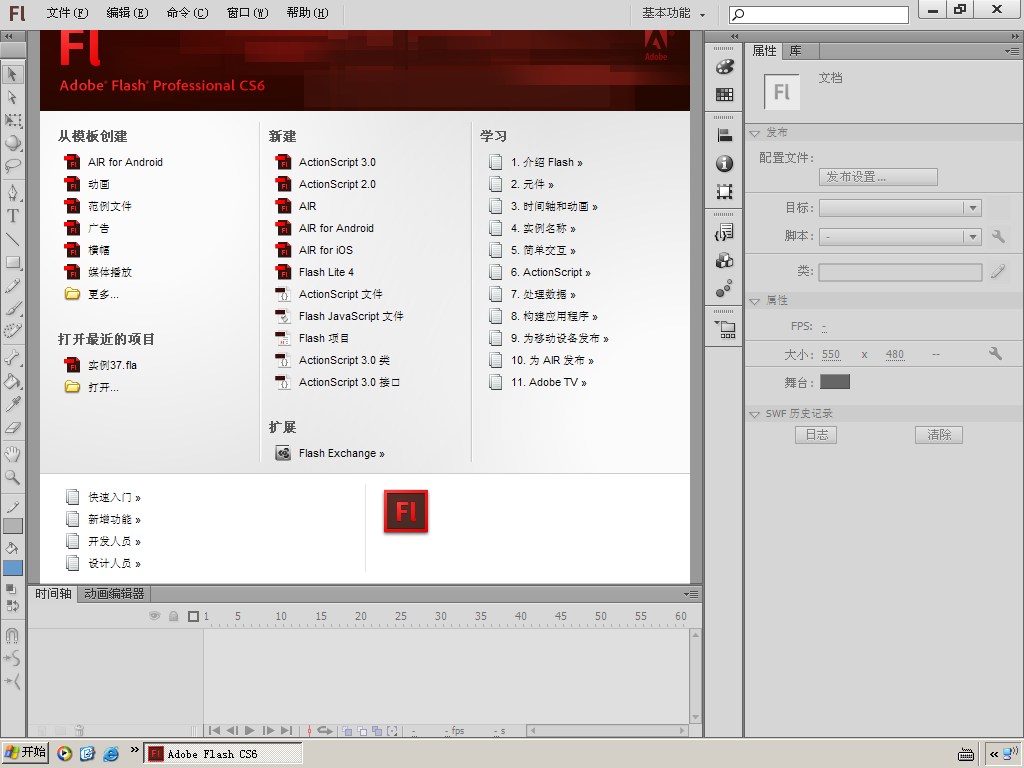
Task: Open the properties panel options menu
Action: (x=1012, y=51)
